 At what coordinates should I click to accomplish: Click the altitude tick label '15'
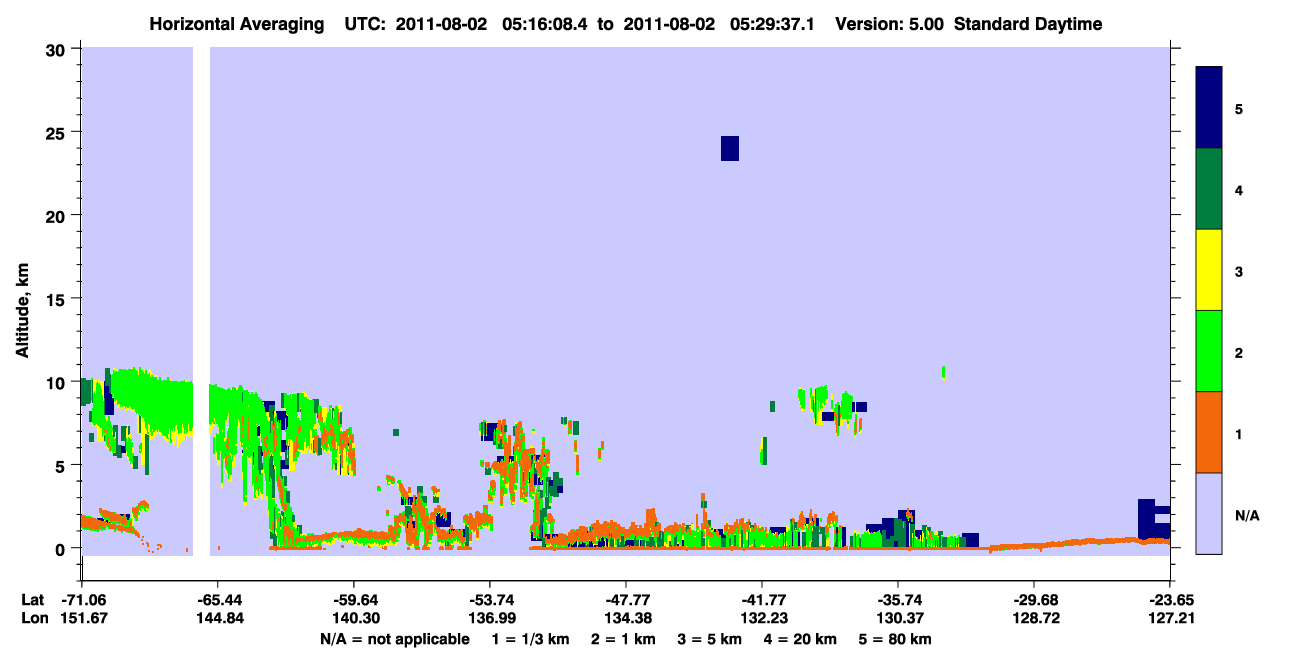coord(58,299)
